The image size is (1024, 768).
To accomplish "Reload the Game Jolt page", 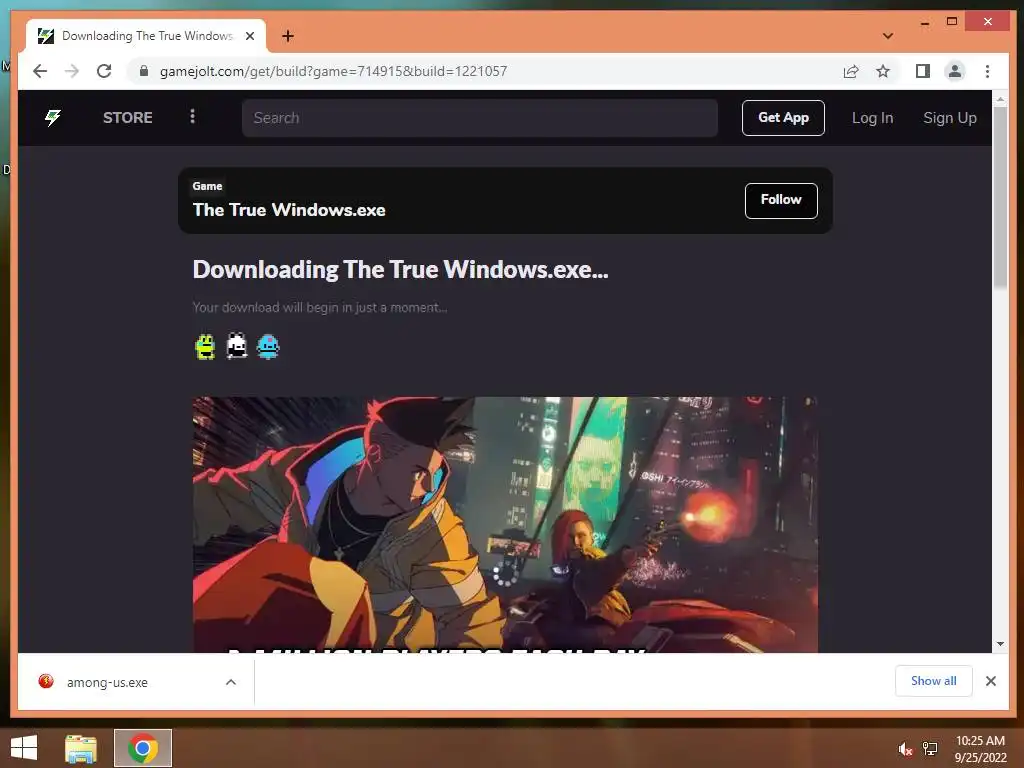I will [104, 71].
